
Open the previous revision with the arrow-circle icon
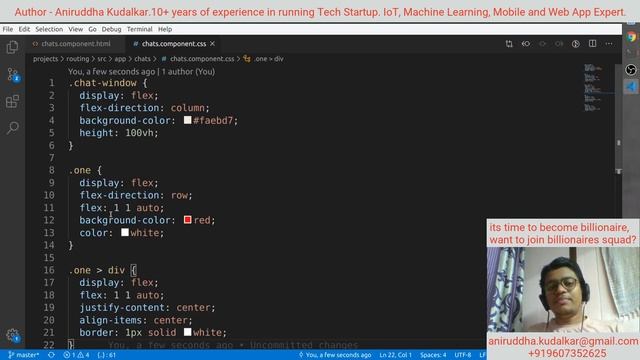526,44
